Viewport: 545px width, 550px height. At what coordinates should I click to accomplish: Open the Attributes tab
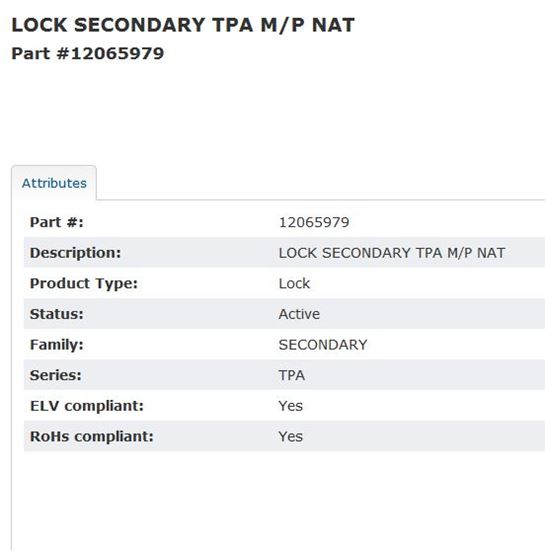click(x=54, y=183)
